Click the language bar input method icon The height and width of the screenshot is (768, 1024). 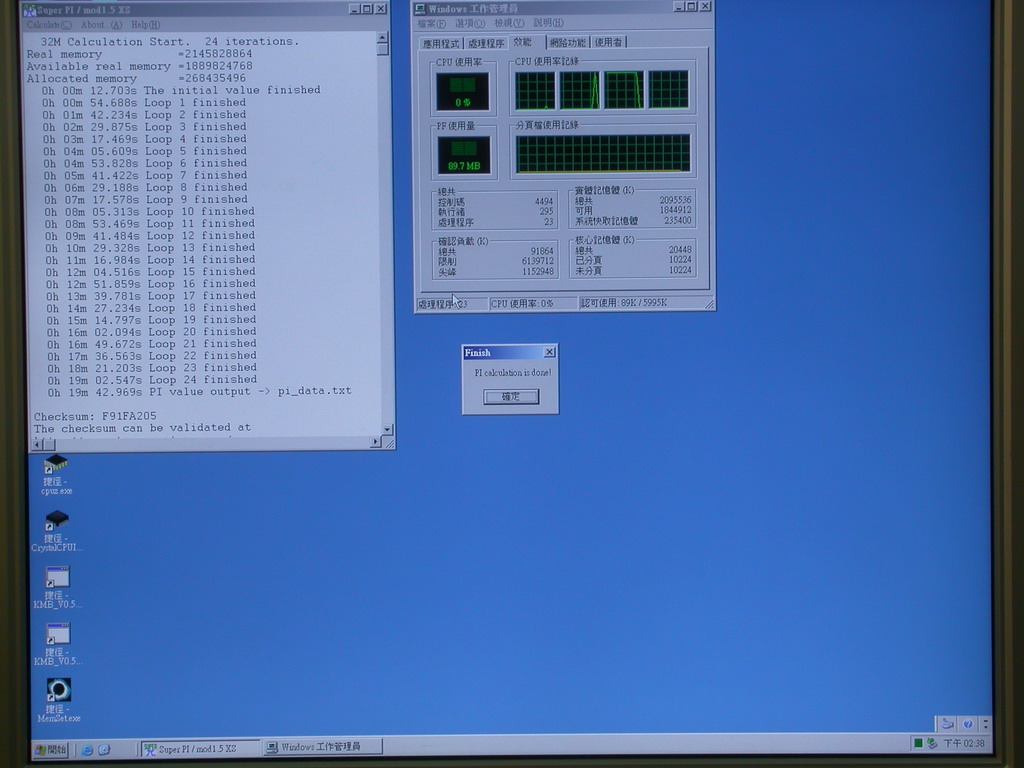click(x=947, y=723)
